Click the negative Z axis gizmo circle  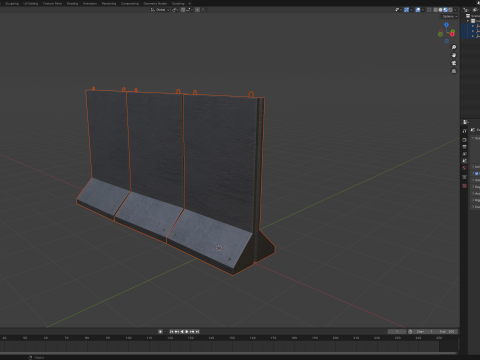(447, 41)
